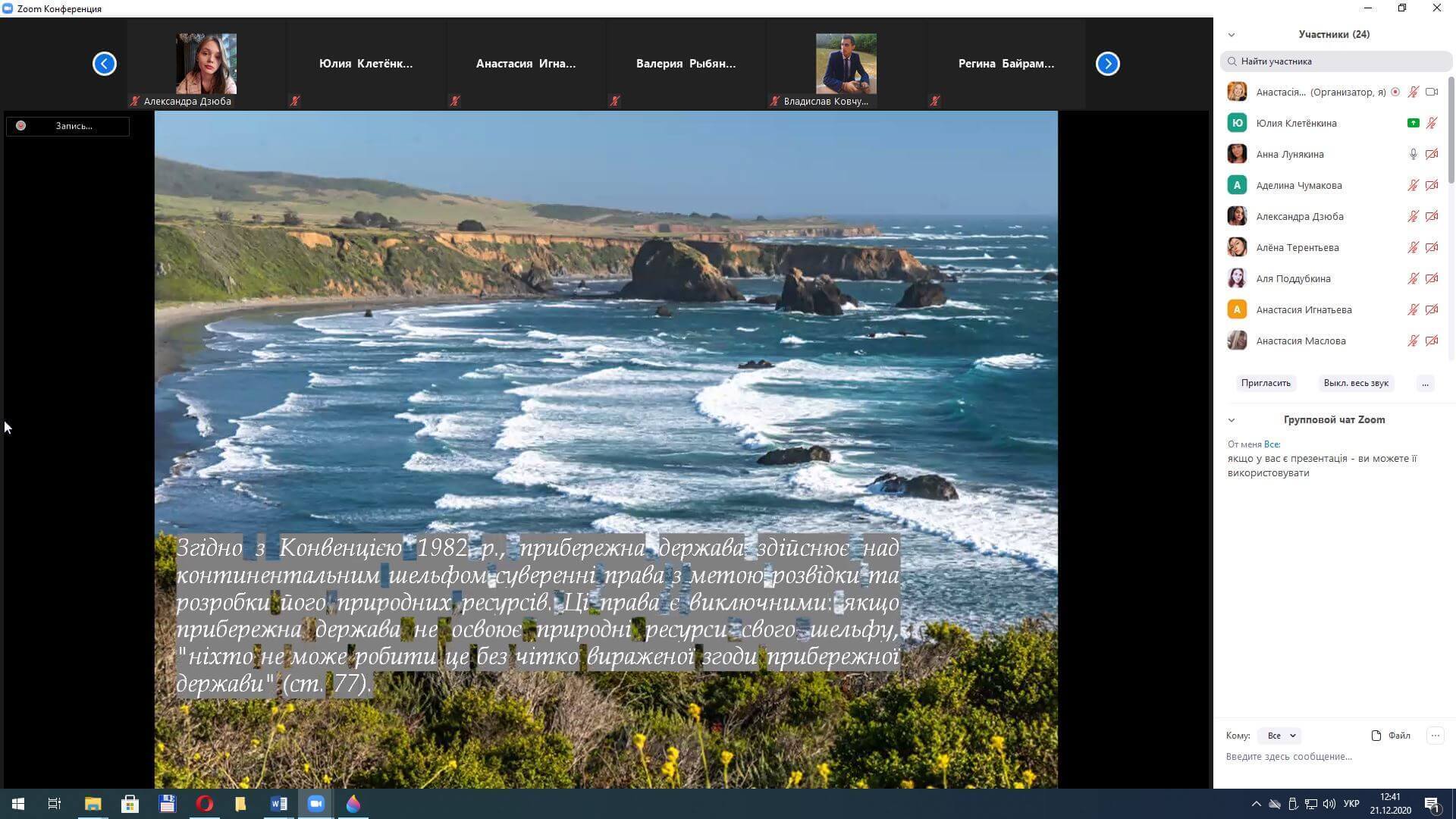This screenshot has height=819, width=1456.
Task: Open the chat more options ellipsis
Action: click(1435, 735)
